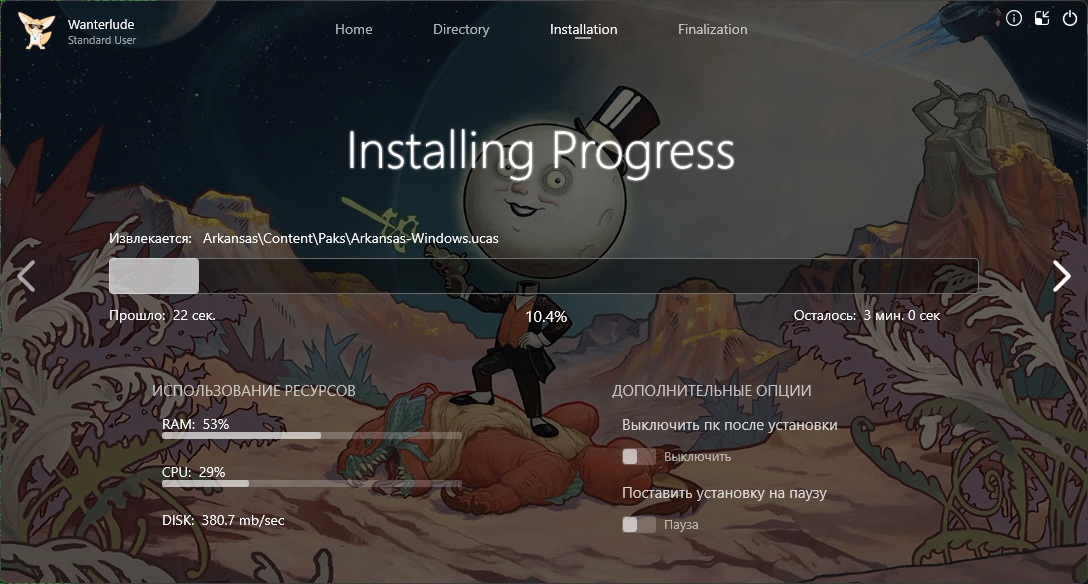Toggle shutdown PC after installation switch

pos(638,457)
